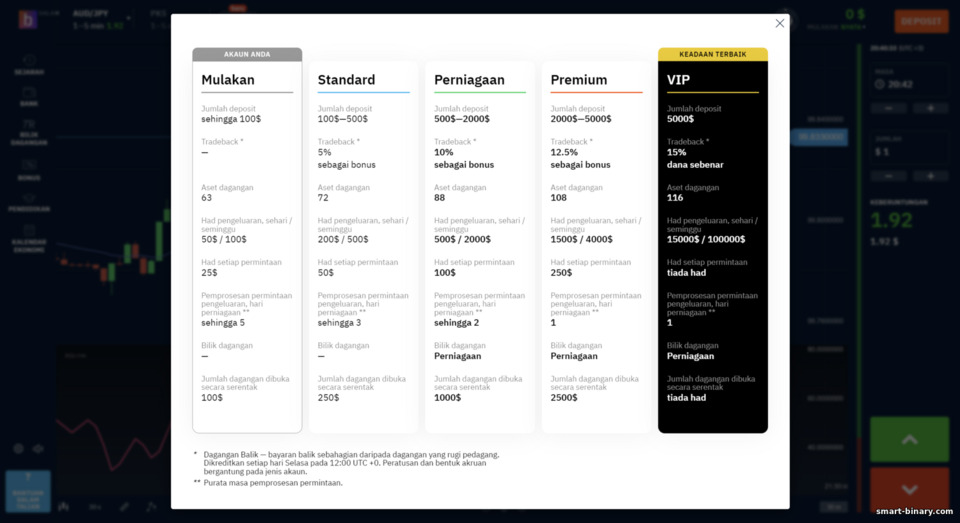The width and height of the screenshot is (960, 523).
Task: Open the blurred Kalendar Ekonomi sidebar icon
Action: point(29,239)
